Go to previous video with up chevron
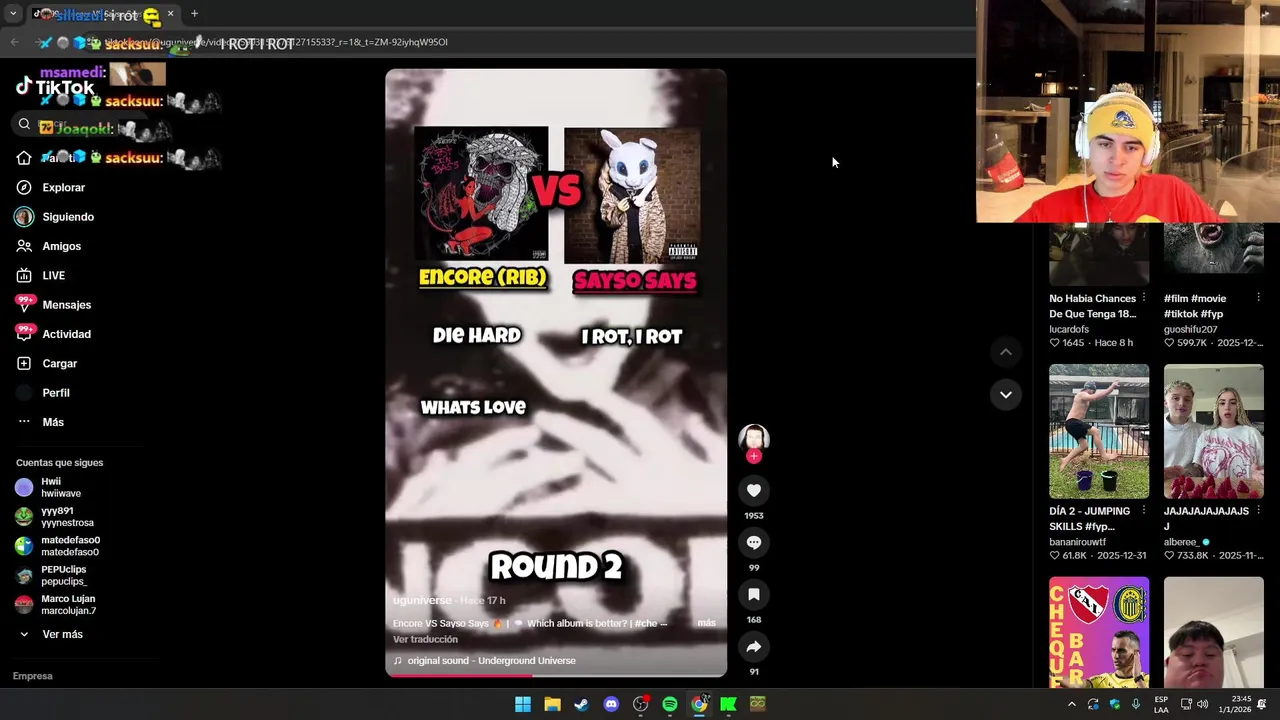 pyautogui.click(x=1006, y=352)
